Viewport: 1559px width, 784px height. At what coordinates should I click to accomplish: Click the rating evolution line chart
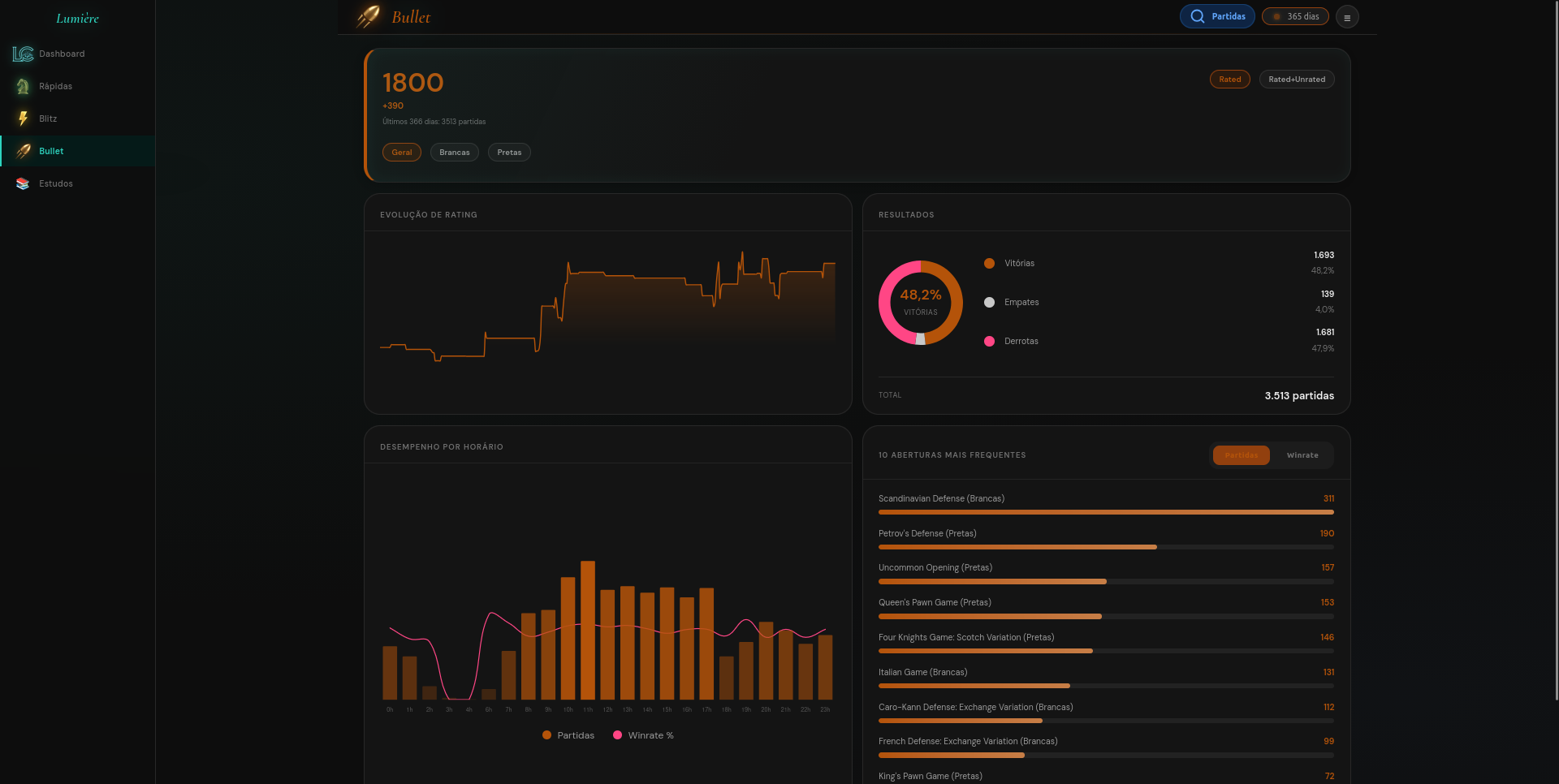coord(607,307)
